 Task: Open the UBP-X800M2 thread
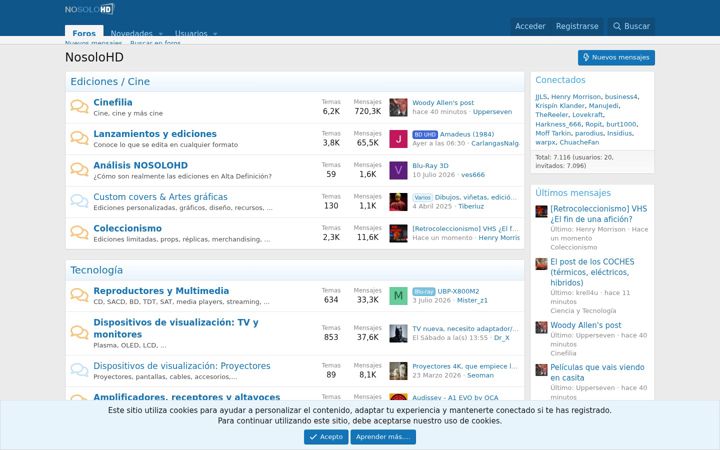pos(458,291)
